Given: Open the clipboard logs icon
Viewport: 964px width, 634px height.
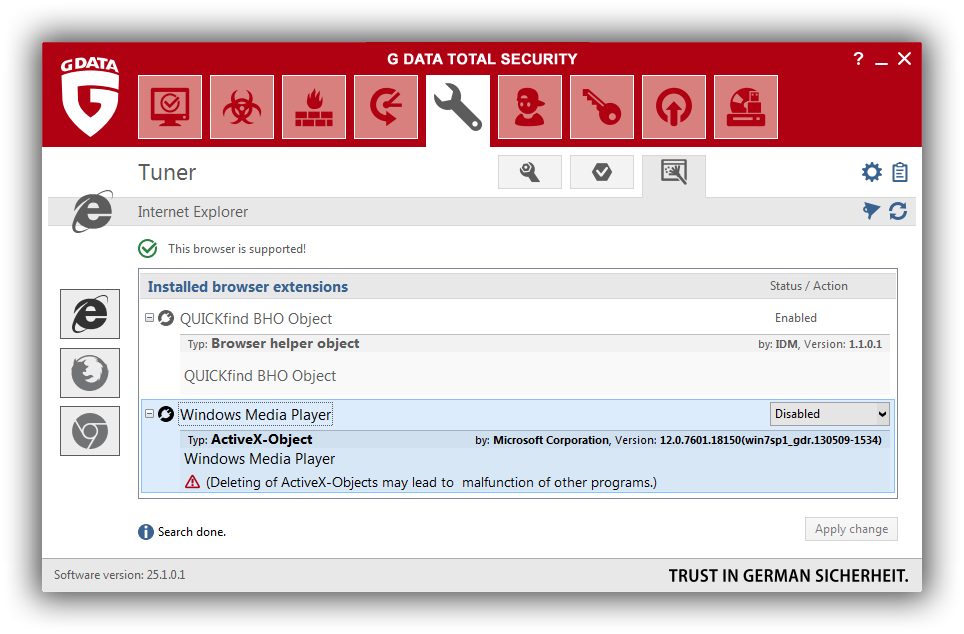Looking at the screenshot, I should (x=899, y=172).
